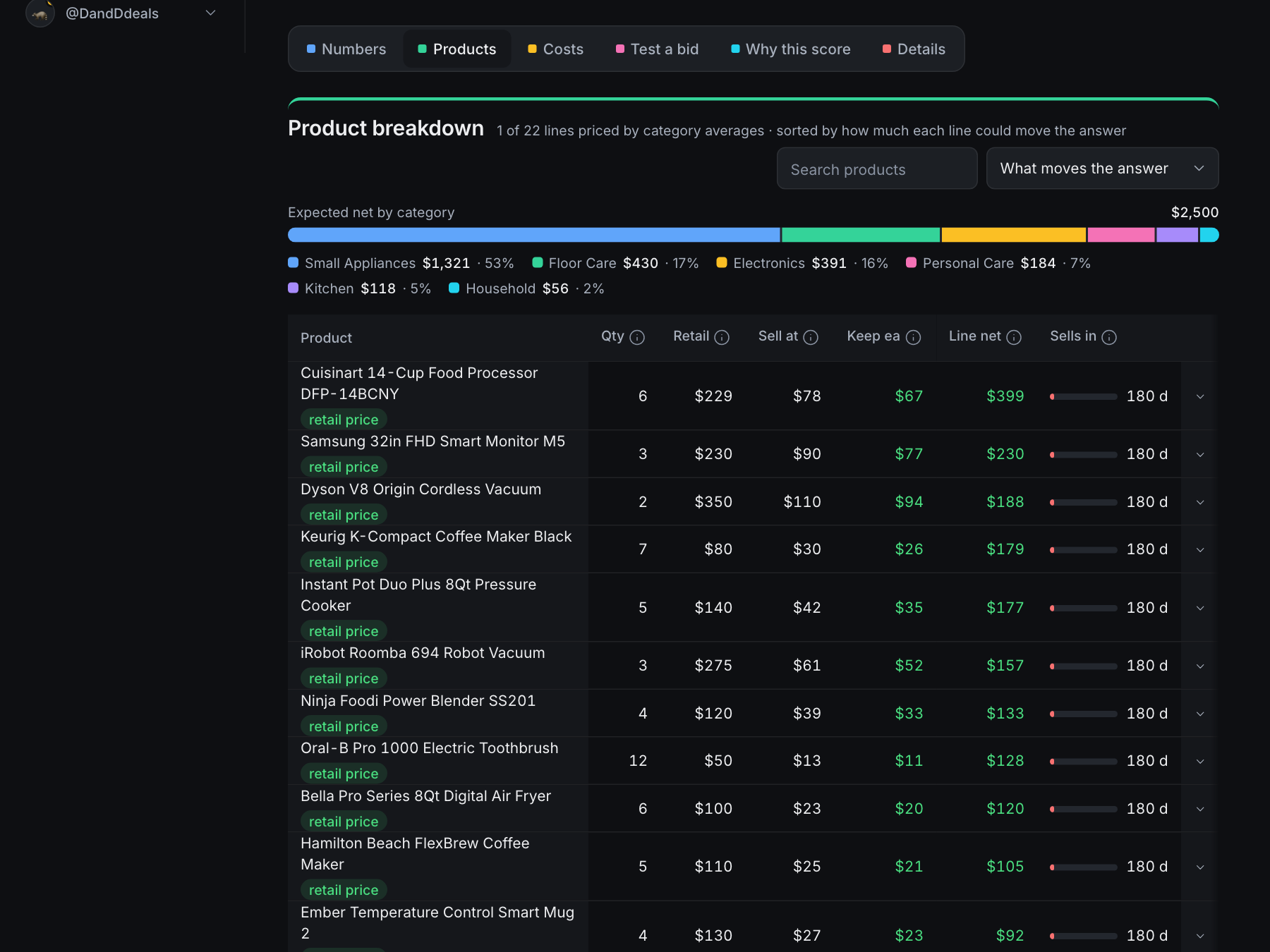Screen dimensions: 1270x952
Task: Expand the Ember Smart Mug row
Action: point(1200,936)
